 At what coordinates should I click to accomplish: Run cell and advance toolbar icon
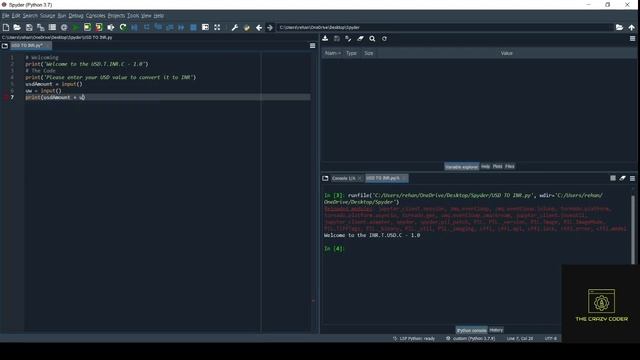pos(99,27)
